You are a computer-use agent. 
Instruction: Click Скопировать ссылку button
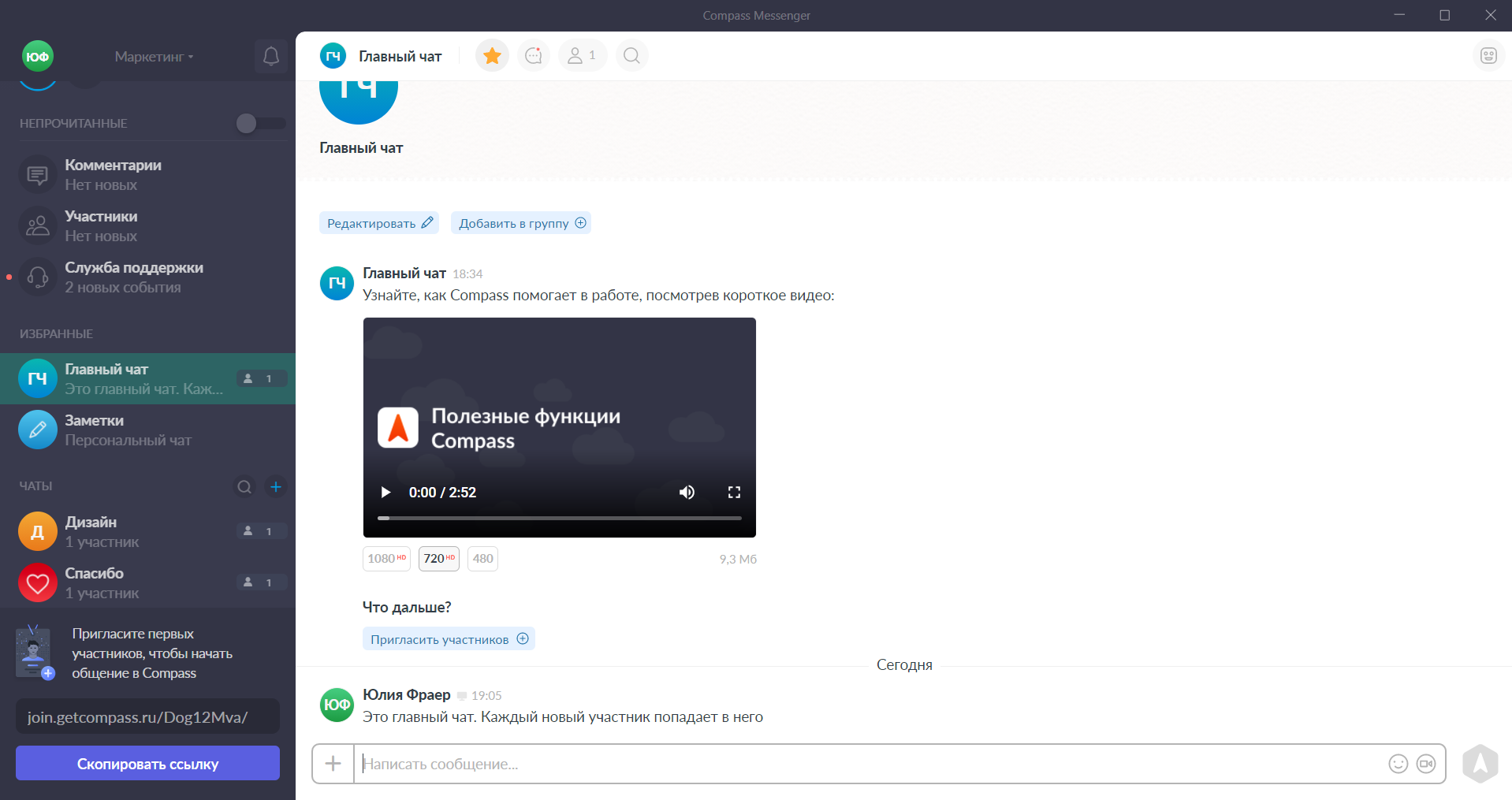tap(147, 763)
